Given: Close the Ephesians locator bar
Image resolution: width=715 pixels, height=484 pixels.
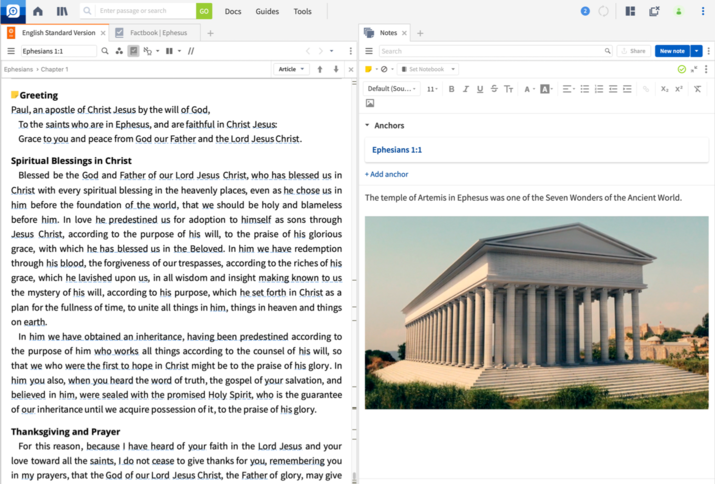Looking at the screenshot, I should [x=351, y=69].
